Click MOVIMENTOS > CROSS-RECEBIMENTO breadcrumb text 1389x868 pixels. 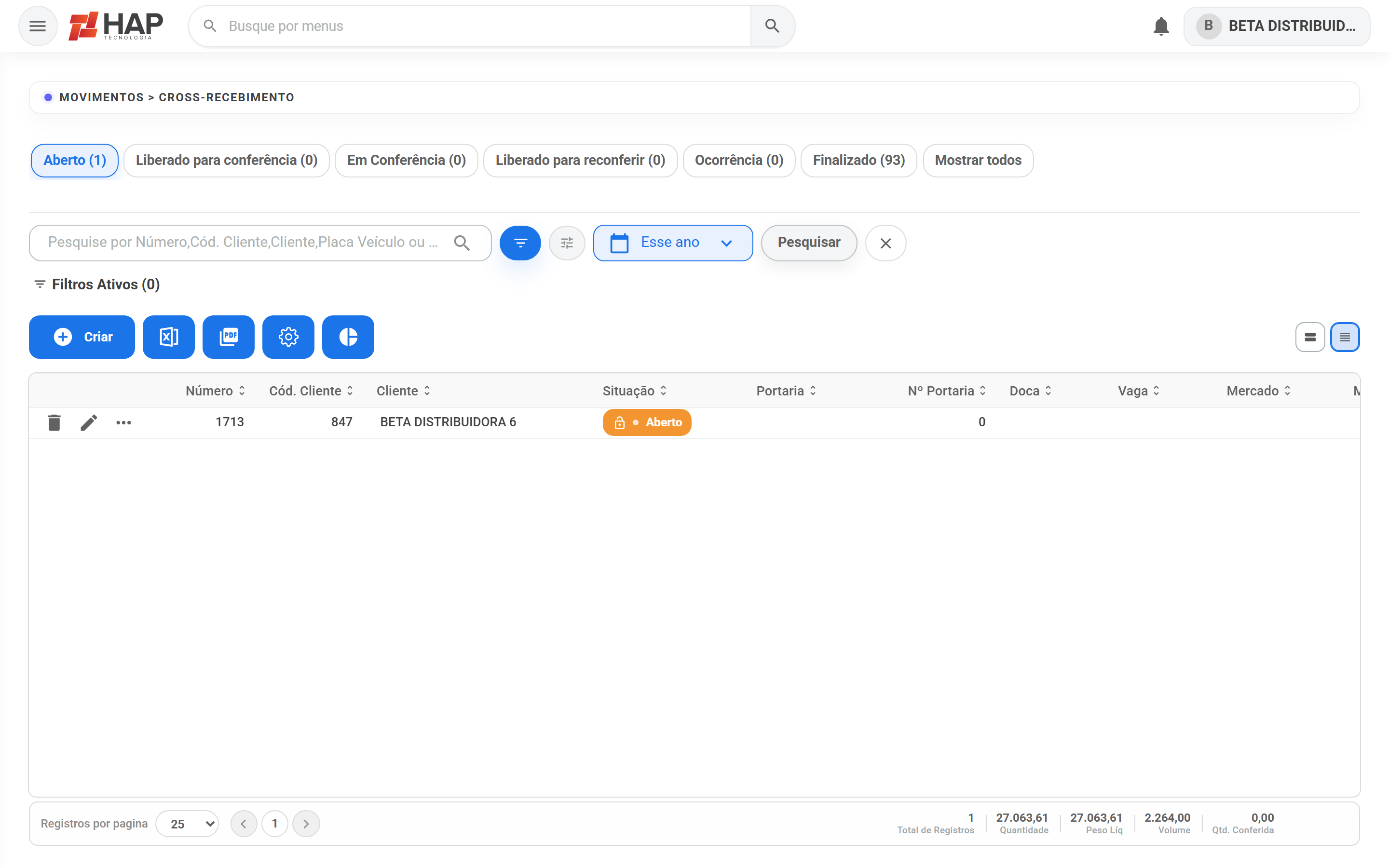[177, 97]
